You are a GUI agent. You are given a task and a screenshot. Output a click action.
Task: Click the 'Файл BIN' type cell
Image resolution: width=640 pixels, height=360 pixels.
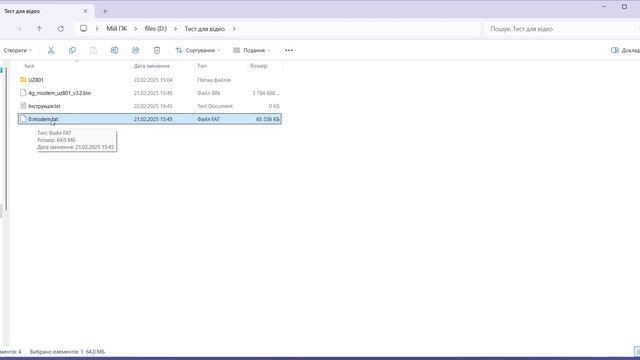209,93
